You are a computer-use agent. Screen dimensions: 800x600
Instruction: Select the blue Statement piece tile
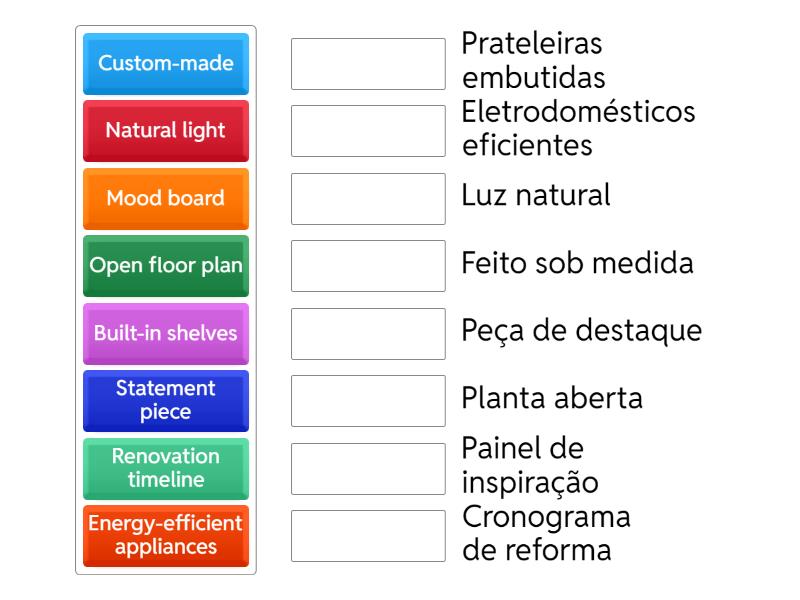point(166,400)
